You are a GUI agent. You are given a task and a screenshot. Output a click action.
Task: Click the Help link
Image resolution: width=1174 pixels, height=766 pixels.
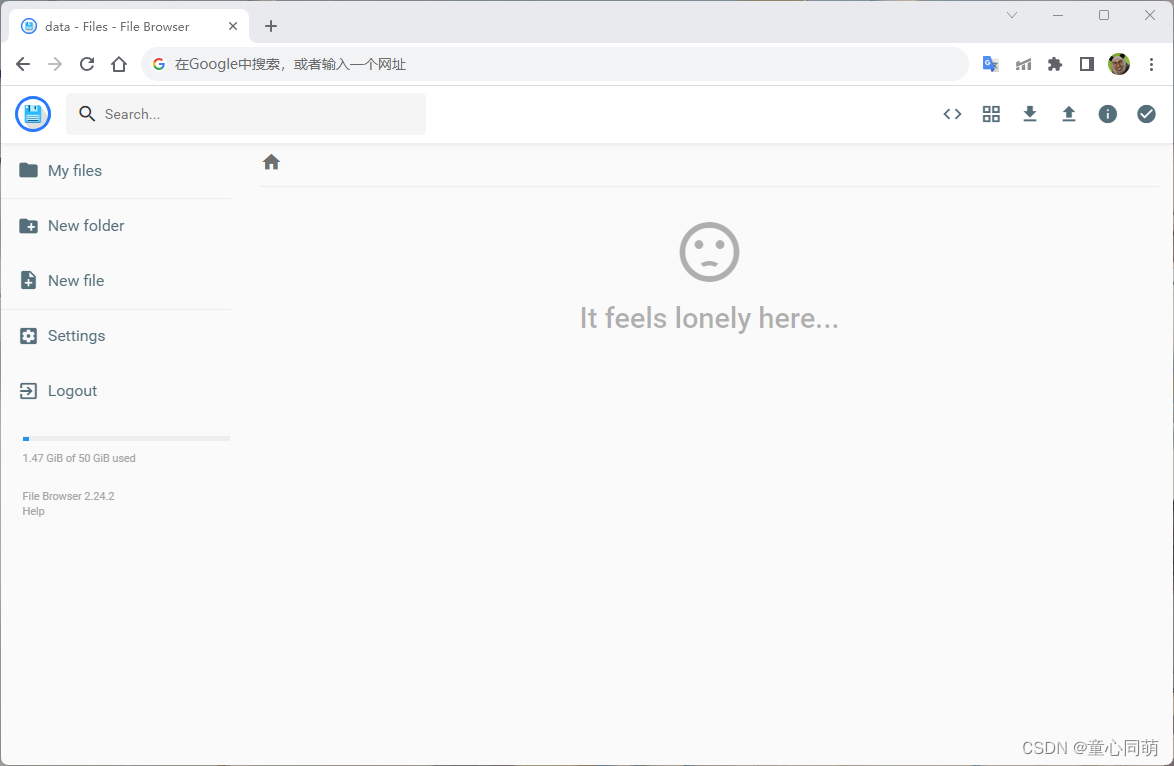pyautogui.click(x=33, y=511)
